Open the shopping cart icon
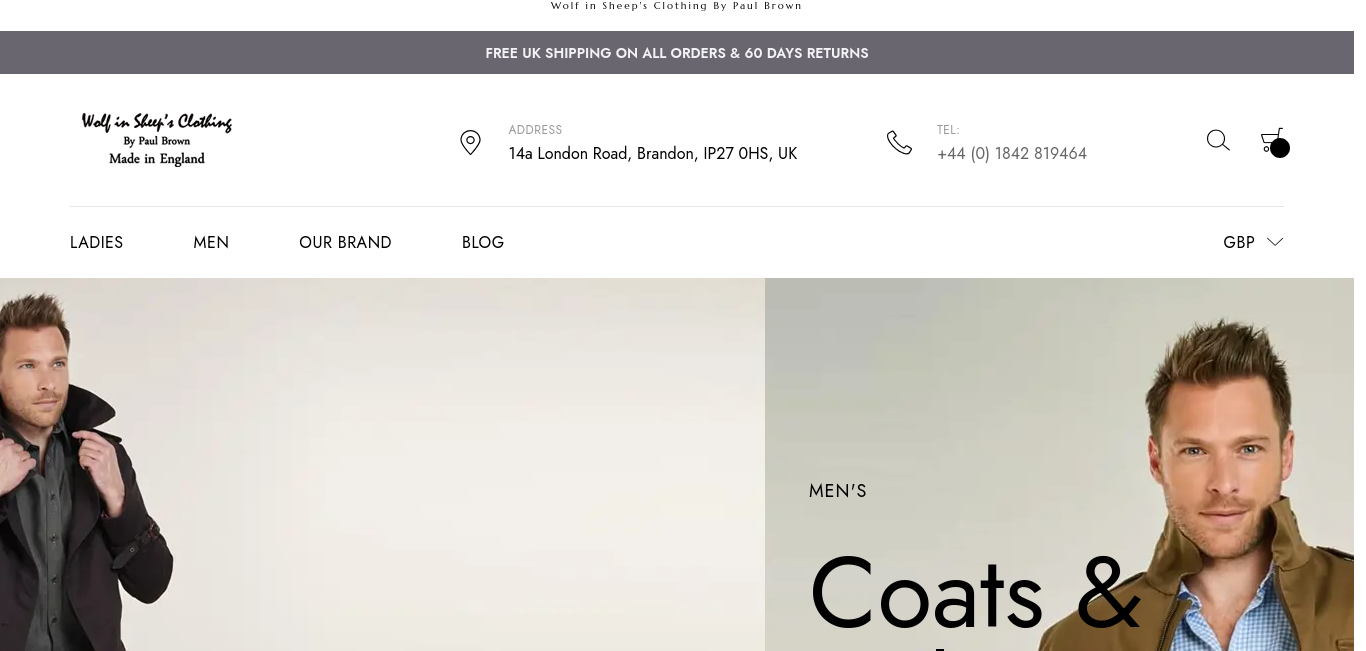The width and height of the screenshot is (1366, 651). [1274, 142]
